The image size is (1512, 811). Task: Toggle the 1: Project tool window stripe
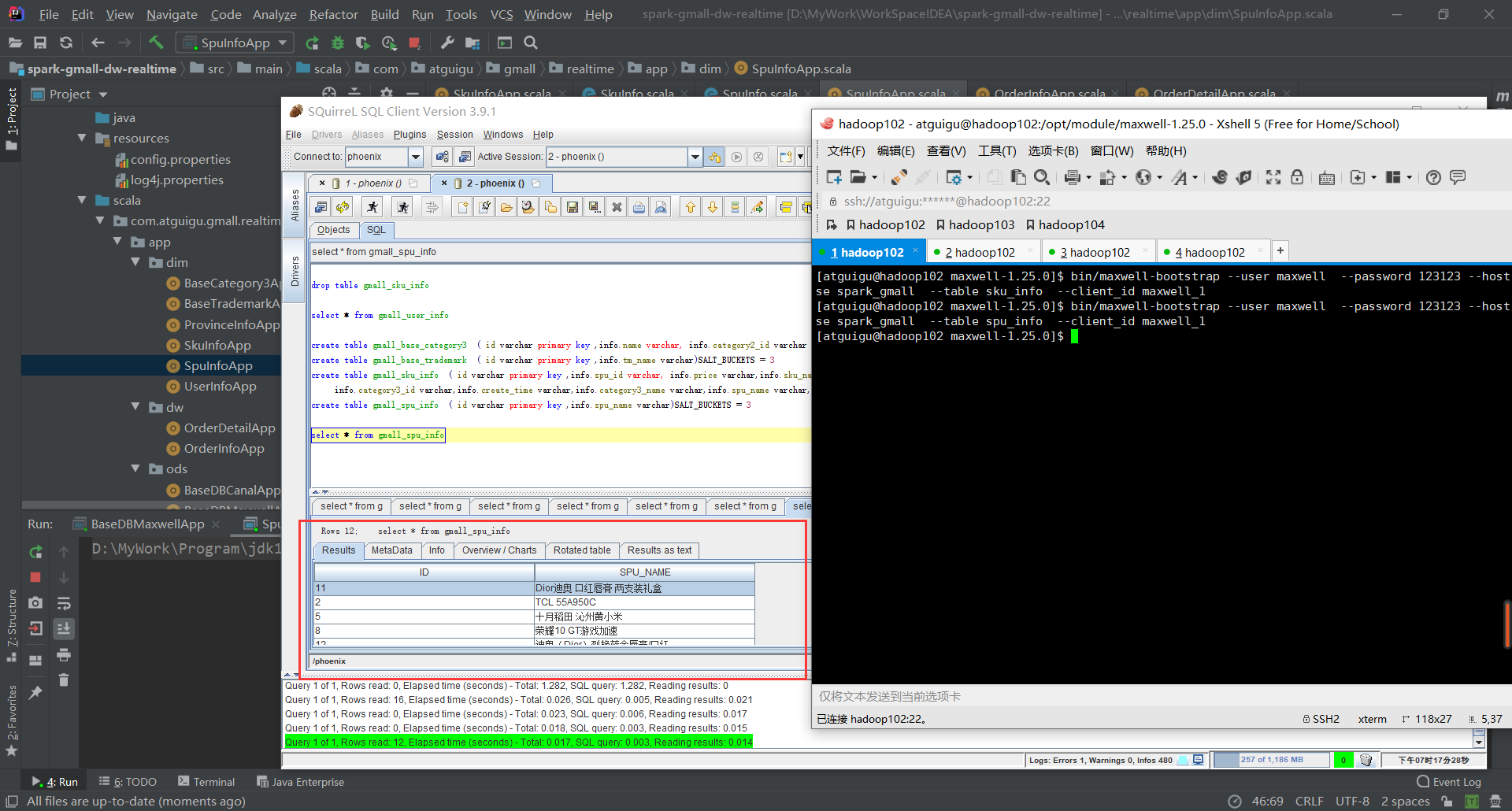click(x=11, y=120)
